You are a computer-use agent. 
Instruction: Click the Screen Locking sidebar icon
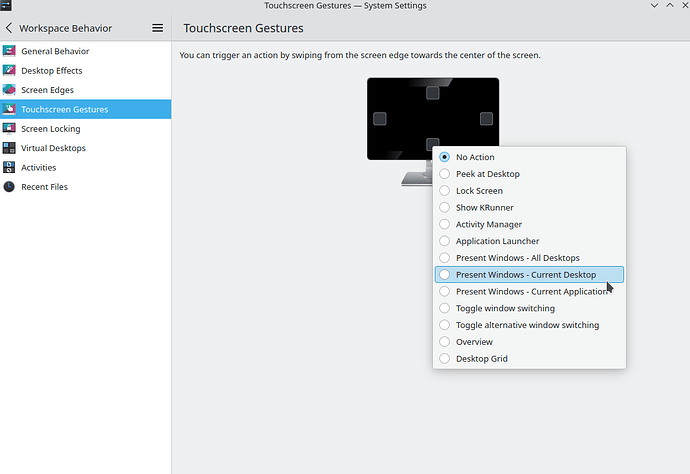(10, 129)
